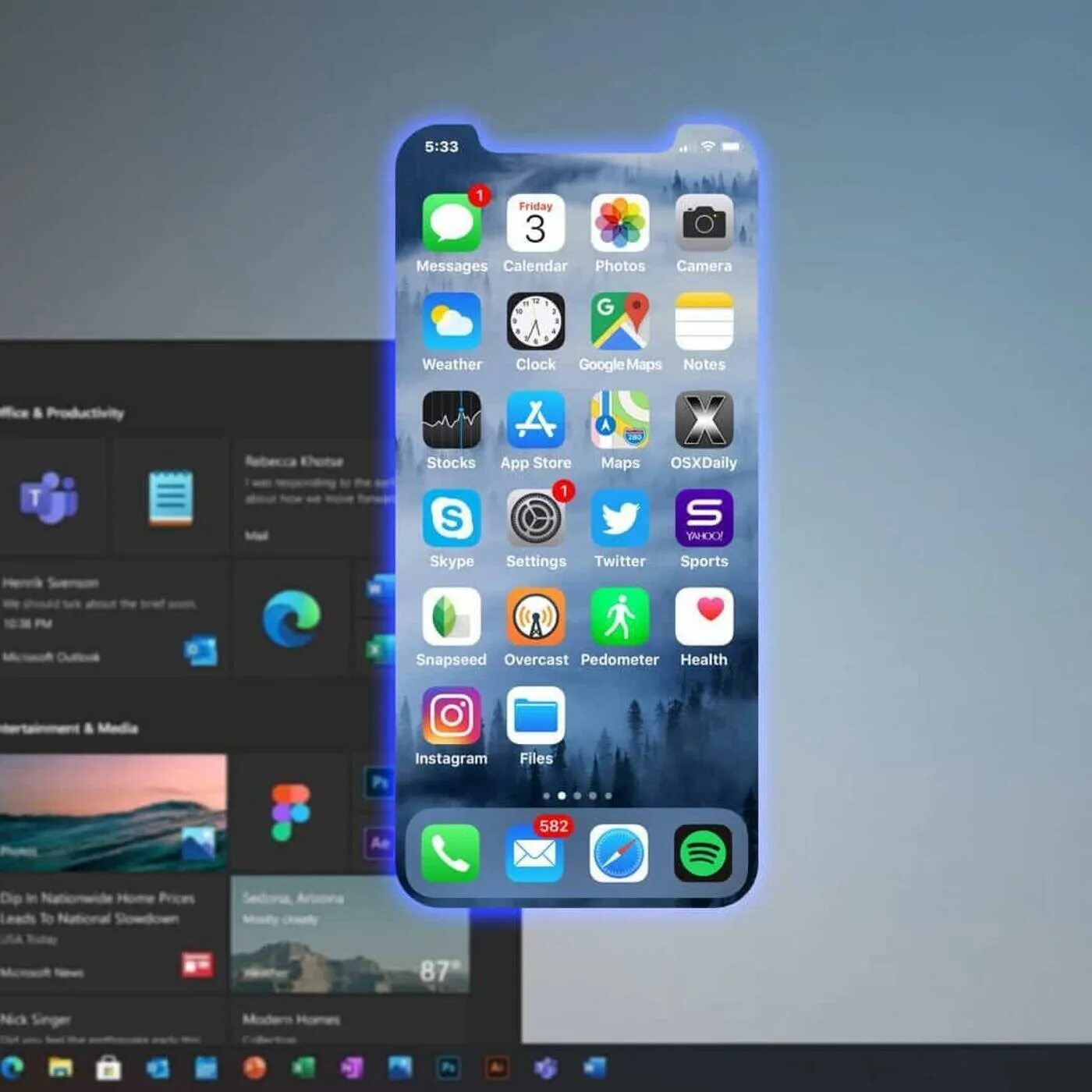Image resolution: width=1092 pixels, height=1092 pixels.
Task: Launch the Yahoo Sports app
Action: pyautogui.click(x=704, y=518)
